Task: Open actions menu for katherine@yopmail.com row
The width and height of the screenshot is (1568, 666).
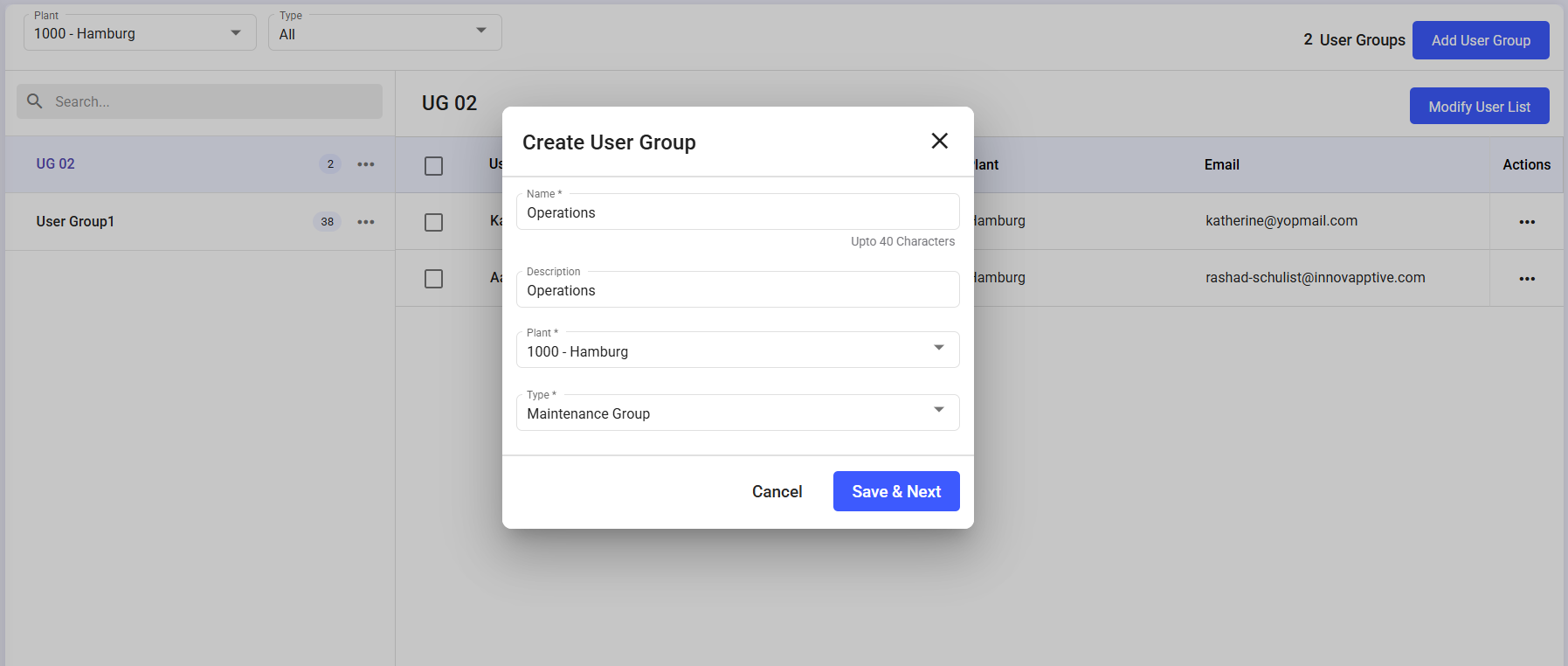Action: click(x=1526, y=222)
